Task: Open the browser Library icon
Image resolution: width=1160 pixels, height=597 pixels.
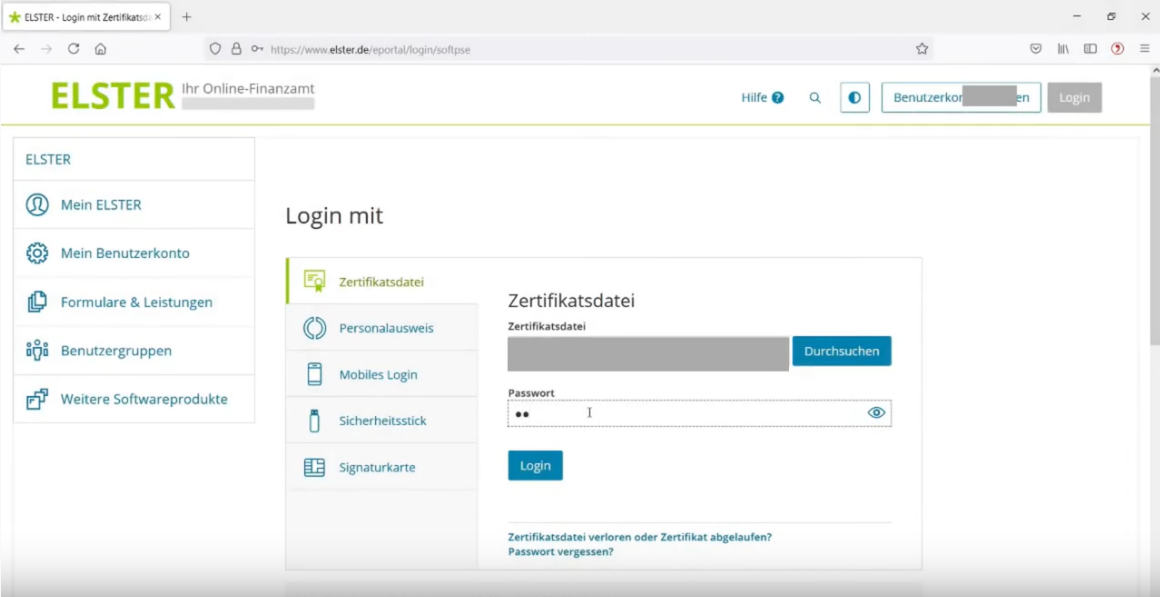Action: [1063, 49]
